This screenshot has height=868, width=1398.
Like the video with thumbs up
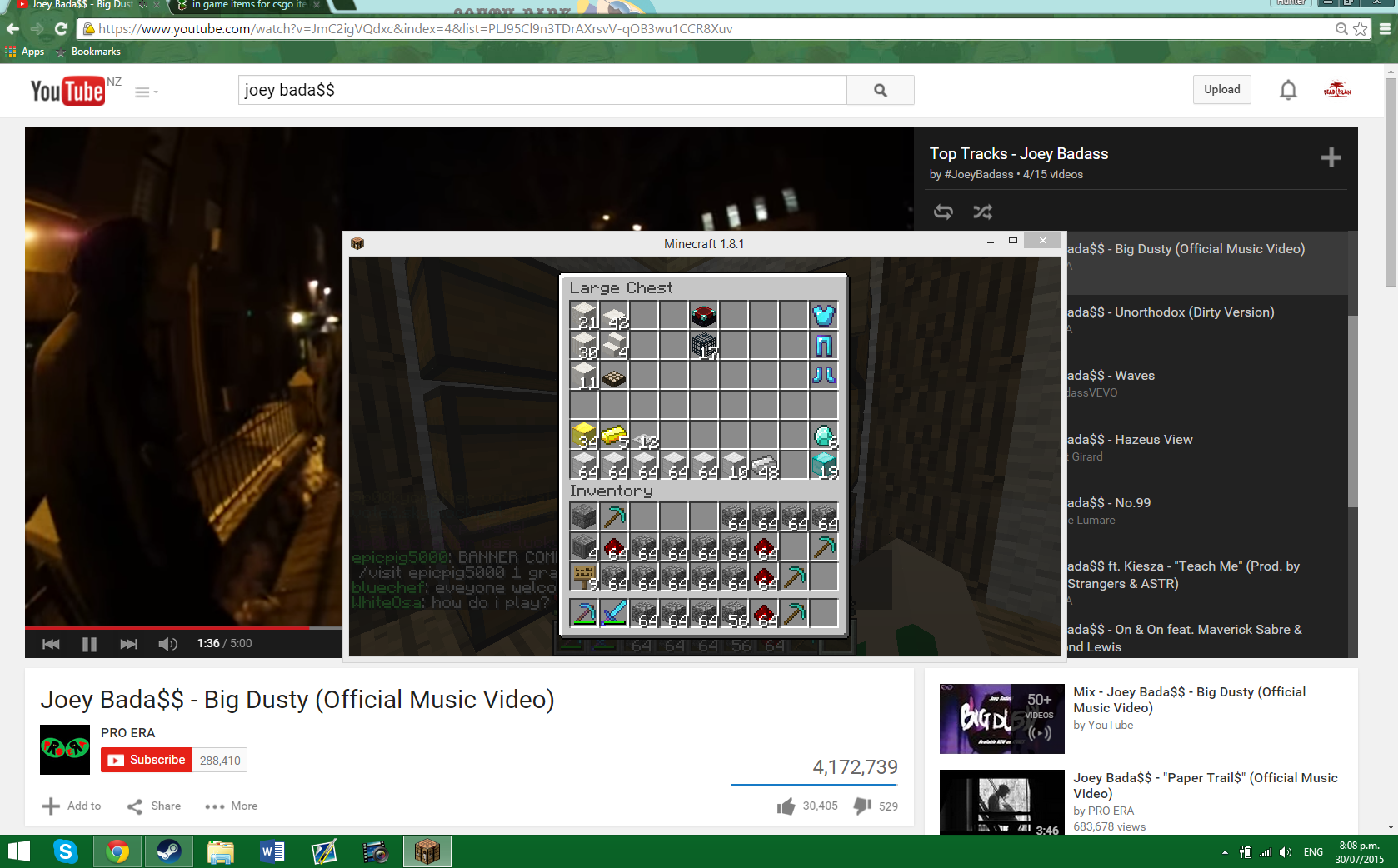coord(786,806)
